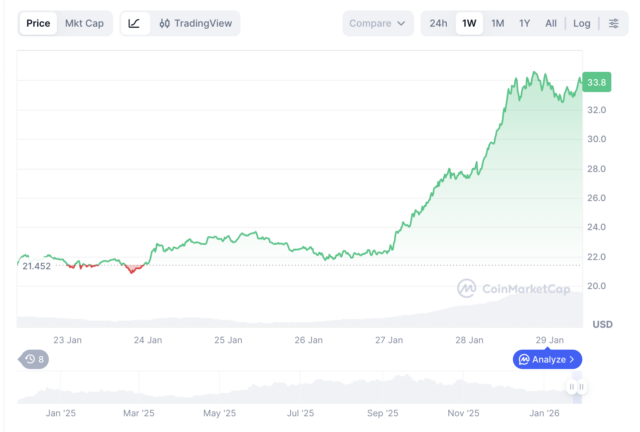Viewport: 640px width, 432px height.
Task: Click the 21.452 opening price label
Action: [36, 266]
